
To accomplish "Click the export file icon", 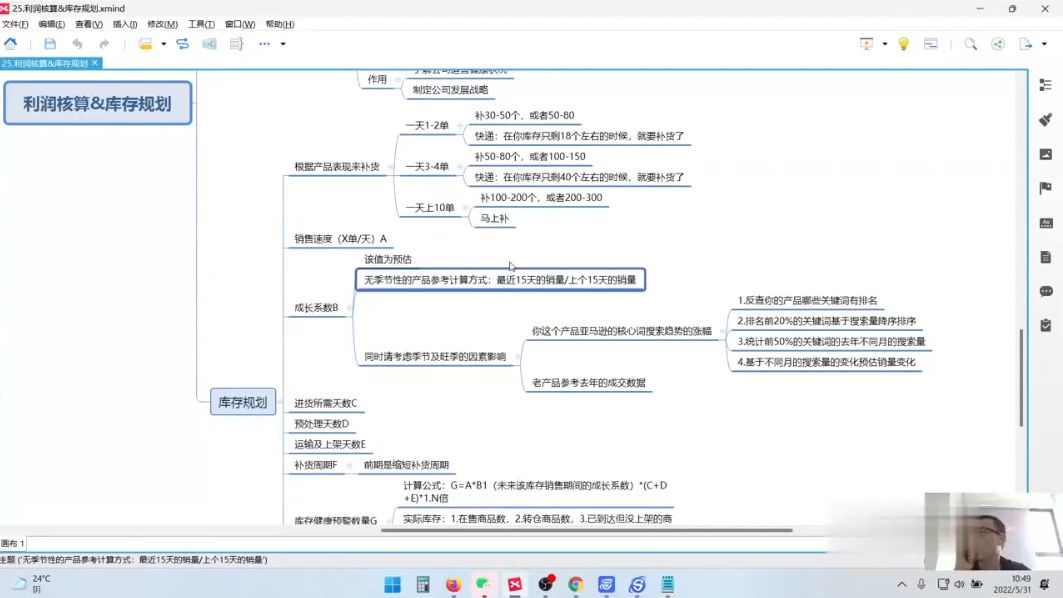I will 1026,44.
